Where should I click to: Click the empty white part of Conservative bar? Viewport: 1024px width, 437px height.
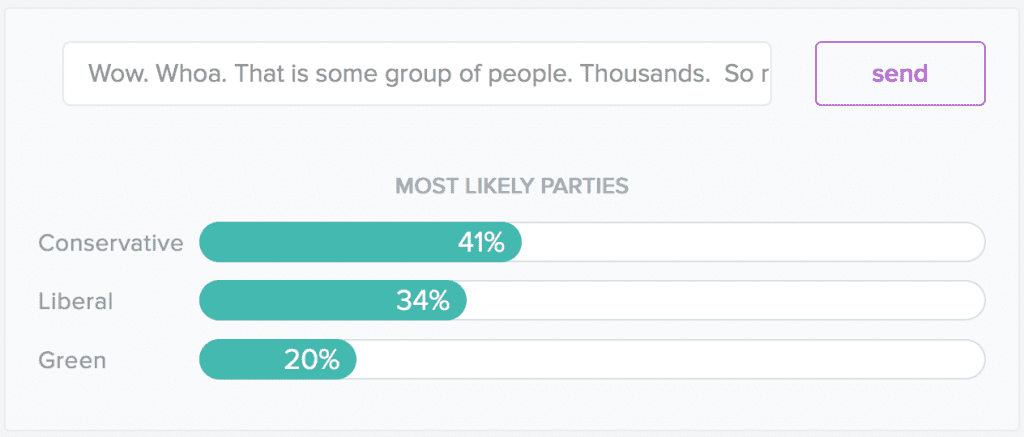pyautogui.click(x=750, y=243)
